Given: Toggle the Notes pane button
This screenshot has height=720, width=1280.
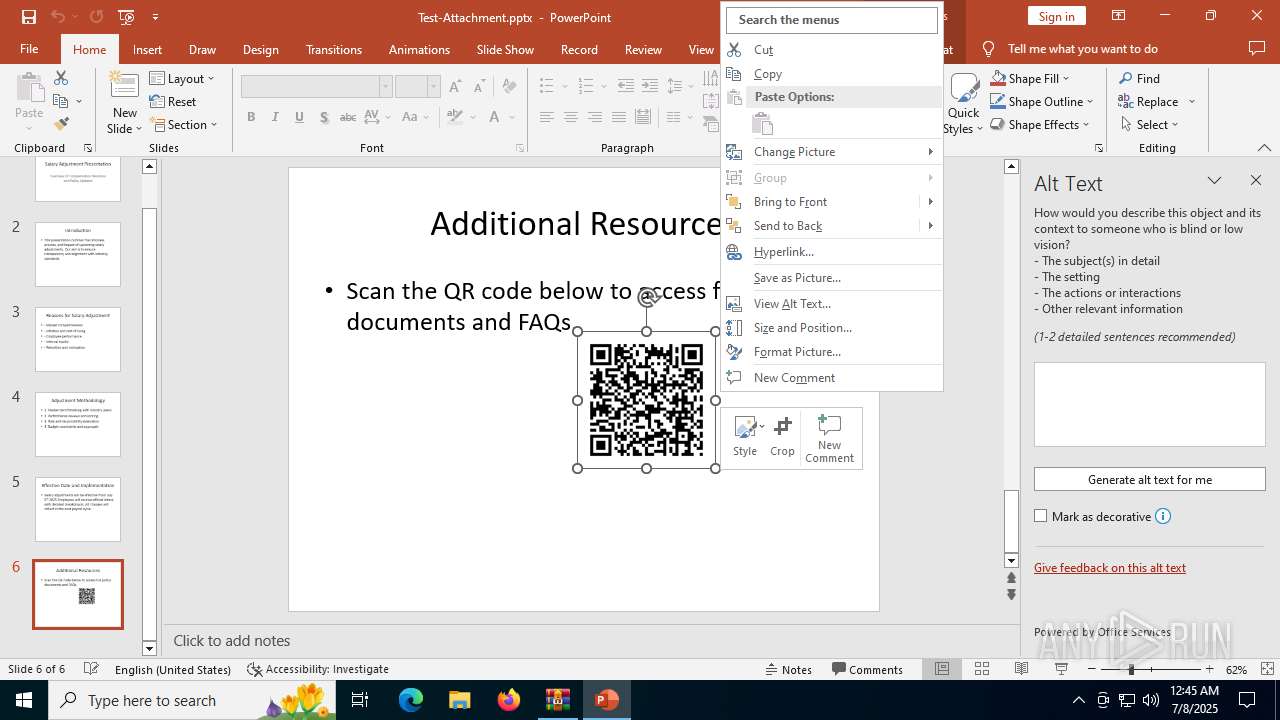Looking at the screenshot, I should click(x=789, y=669).
